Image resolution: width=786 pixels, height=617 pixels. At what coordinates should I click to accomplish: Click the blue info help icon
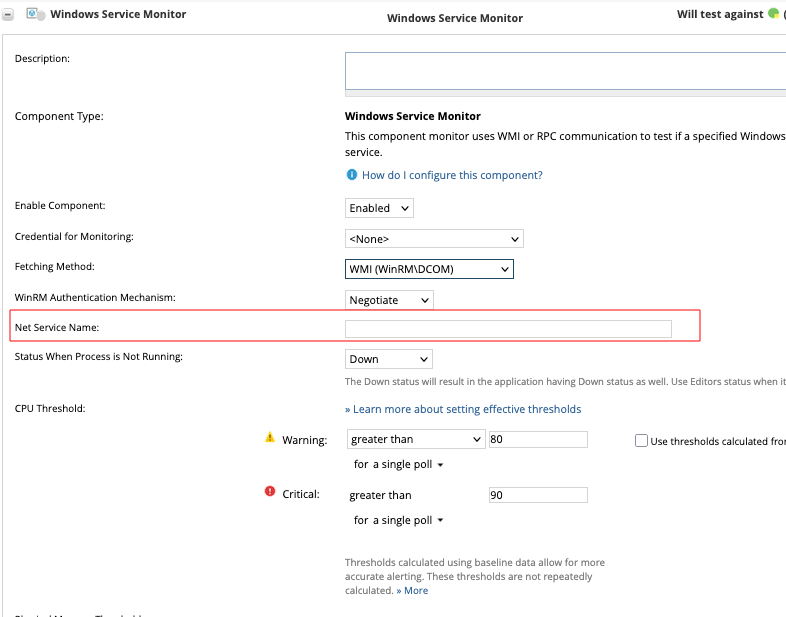(x=351, y=175)
